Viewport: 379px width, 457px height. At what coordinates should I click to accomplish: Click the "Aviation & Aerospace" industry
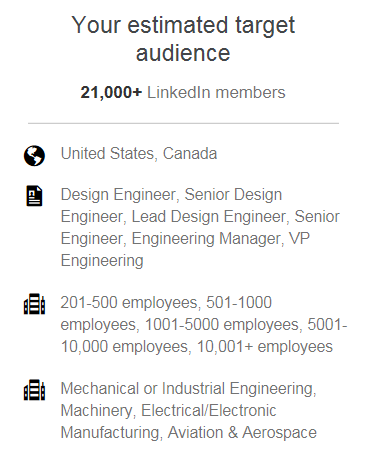pos(242,433)
